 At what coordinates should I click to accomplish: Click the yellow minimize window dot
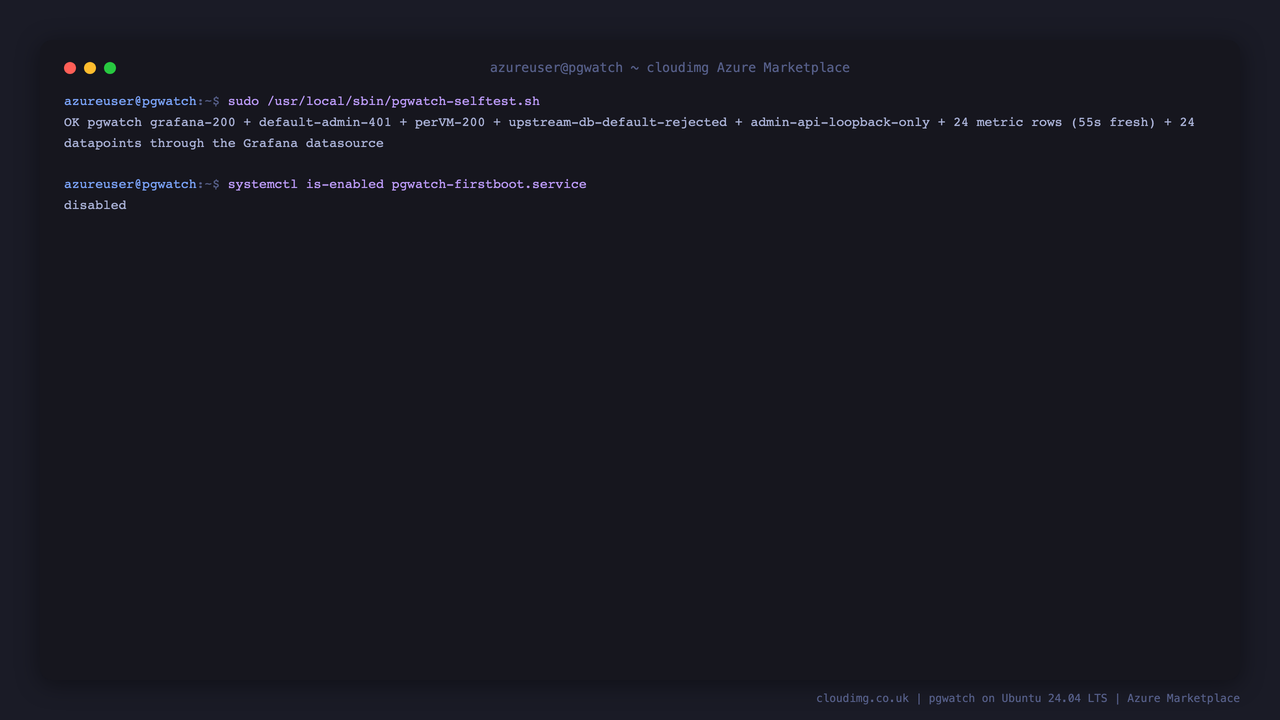click(90, 68)
